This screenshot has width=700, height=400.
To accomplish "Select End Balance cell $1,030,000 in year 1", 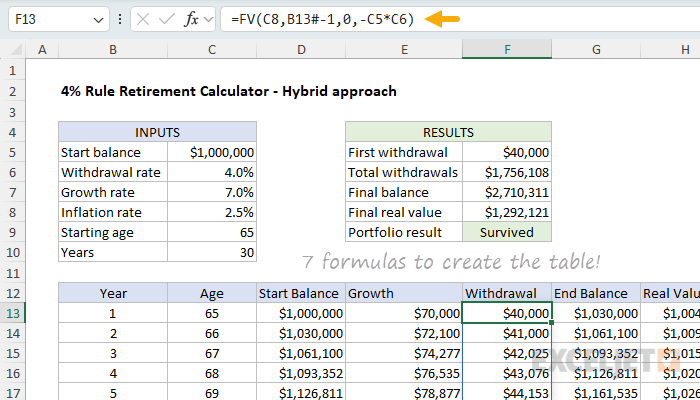I will point(596,313).
